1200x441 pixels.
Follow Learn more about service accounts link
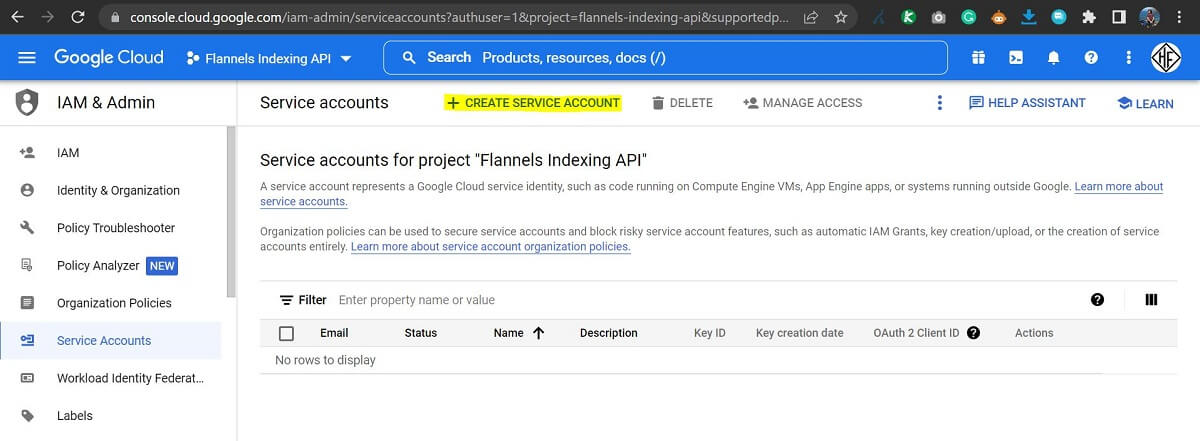click(1118, 187)
